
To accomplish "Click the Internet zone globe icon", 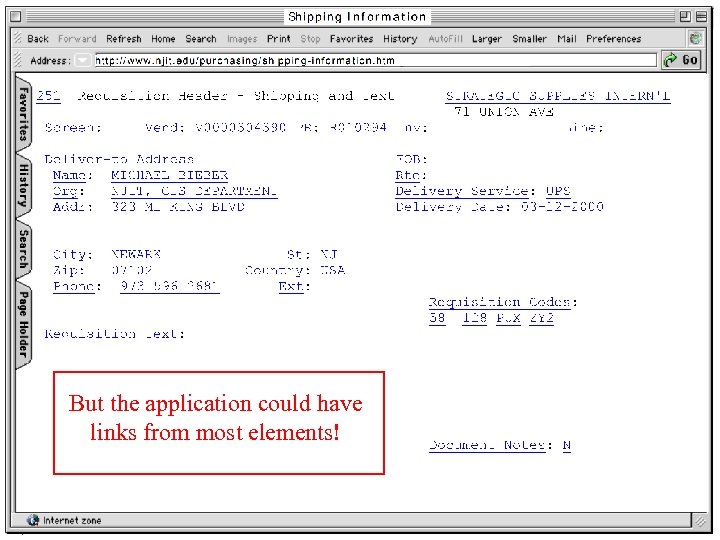I will (x=33, y=520).
